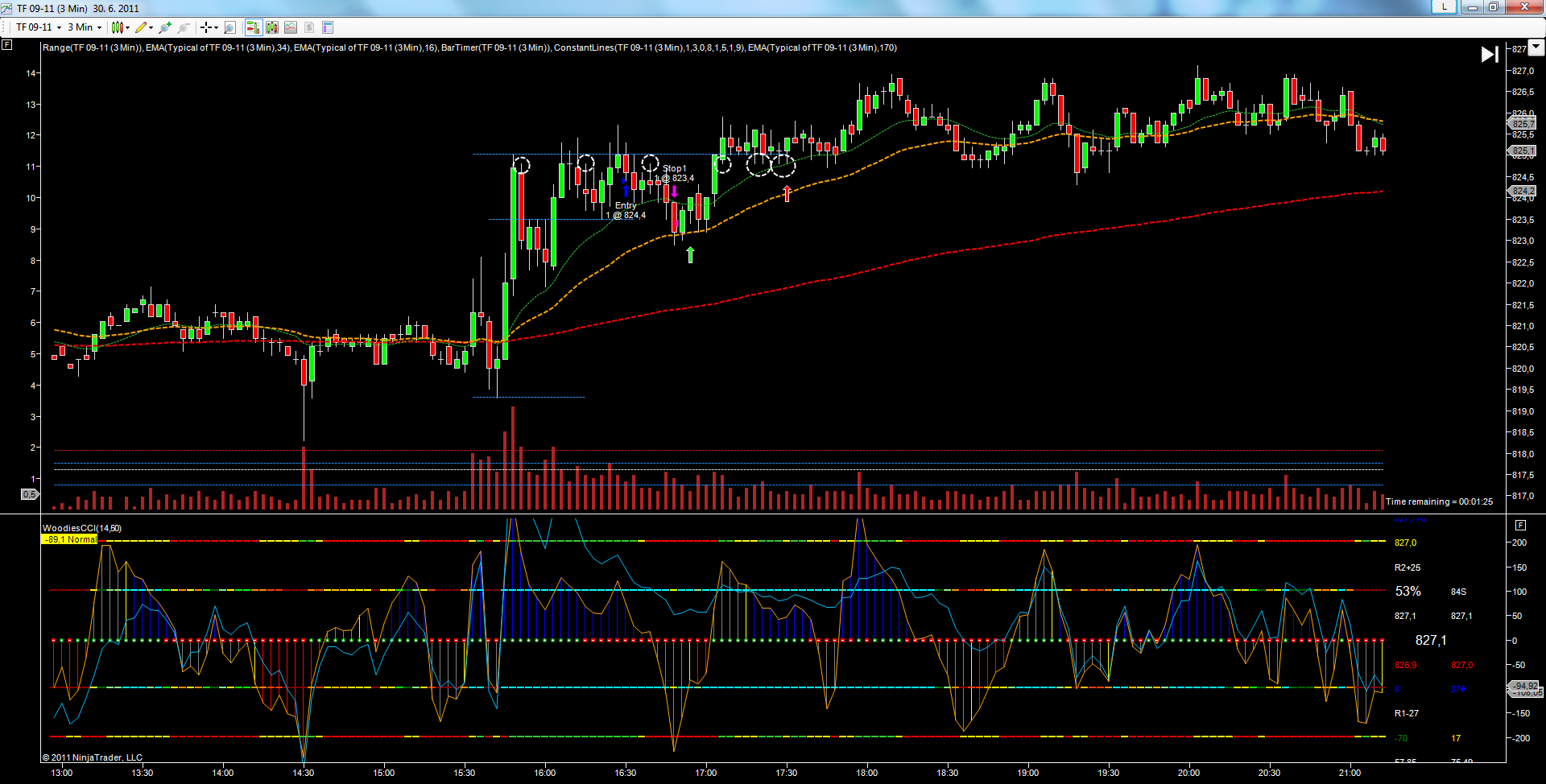Open the Properties panel icon in toolbar
Viewport: 1546px width, 784px height.
tap(328, 27)
